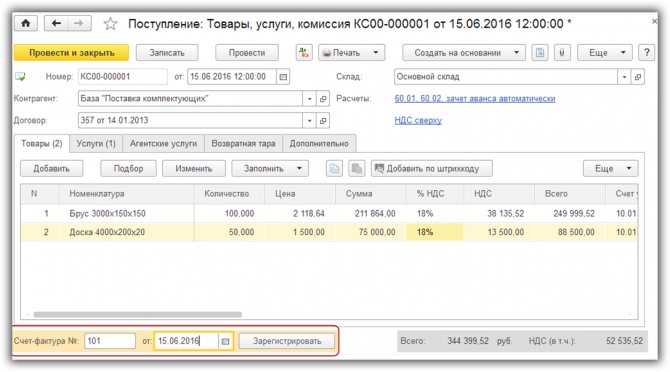Expand Создать на основании dropdown
This screenshot has width=670, height=372.
516,53
